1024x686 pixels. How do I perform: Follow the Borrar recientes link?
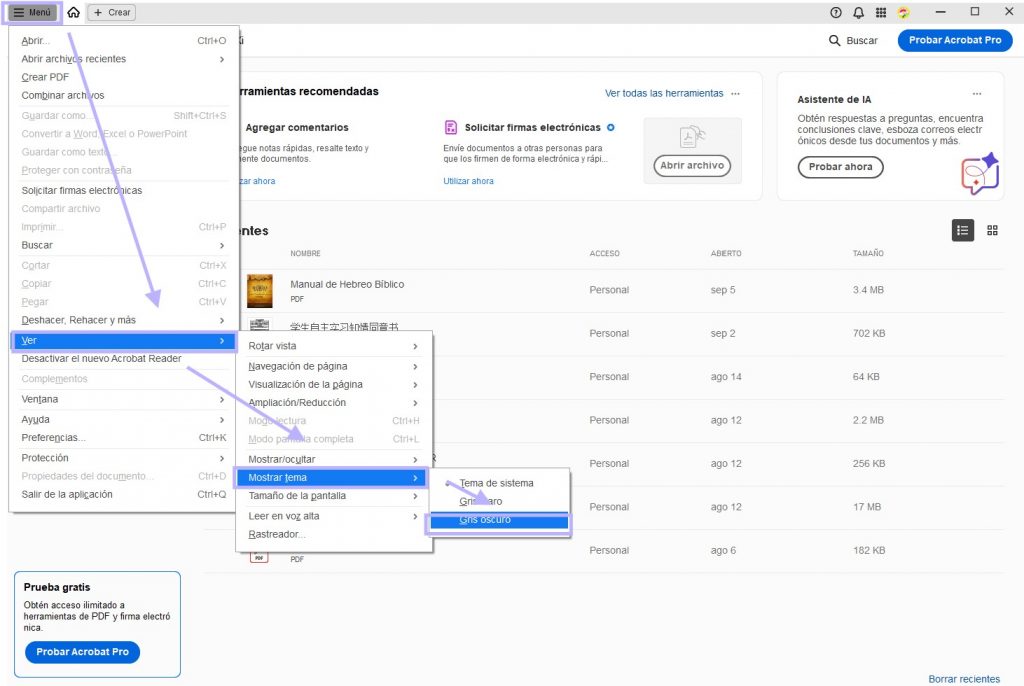[964, 679]
